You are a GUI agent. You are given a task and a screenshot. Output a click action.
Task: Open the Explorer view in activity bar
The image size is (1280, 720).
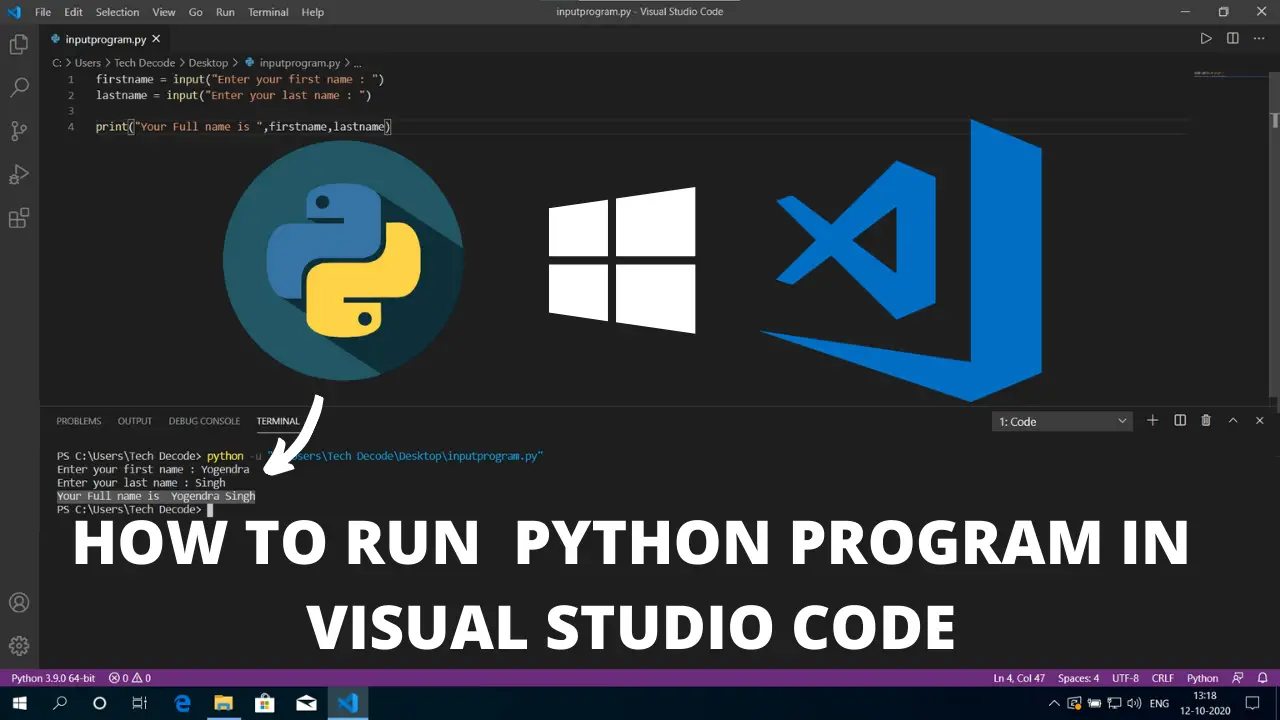pos(19,44)
